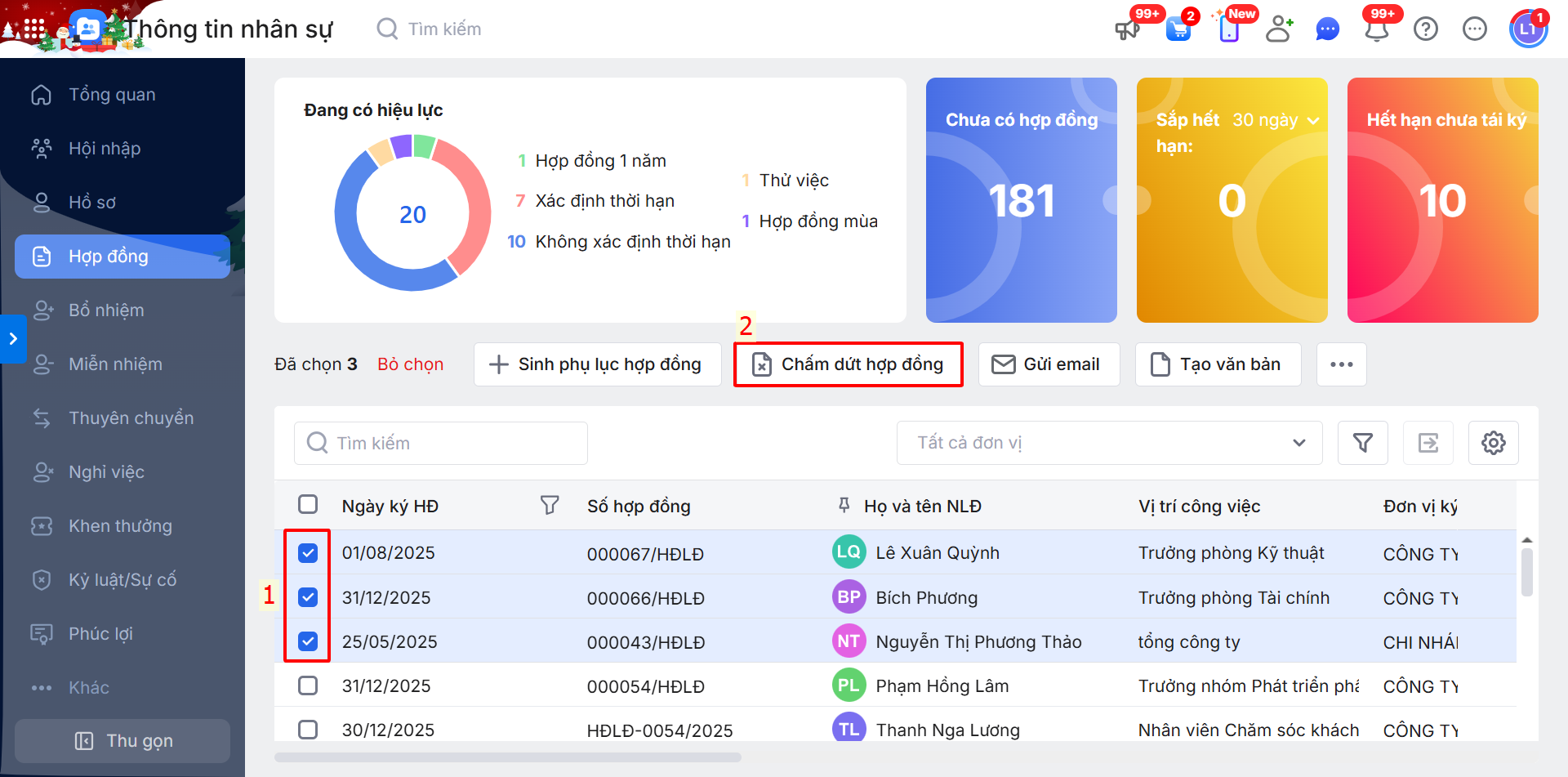Open the 30 ngày expiry dropdown
The height and width of the screenshot is (777, 1568).
[1276, 120]
